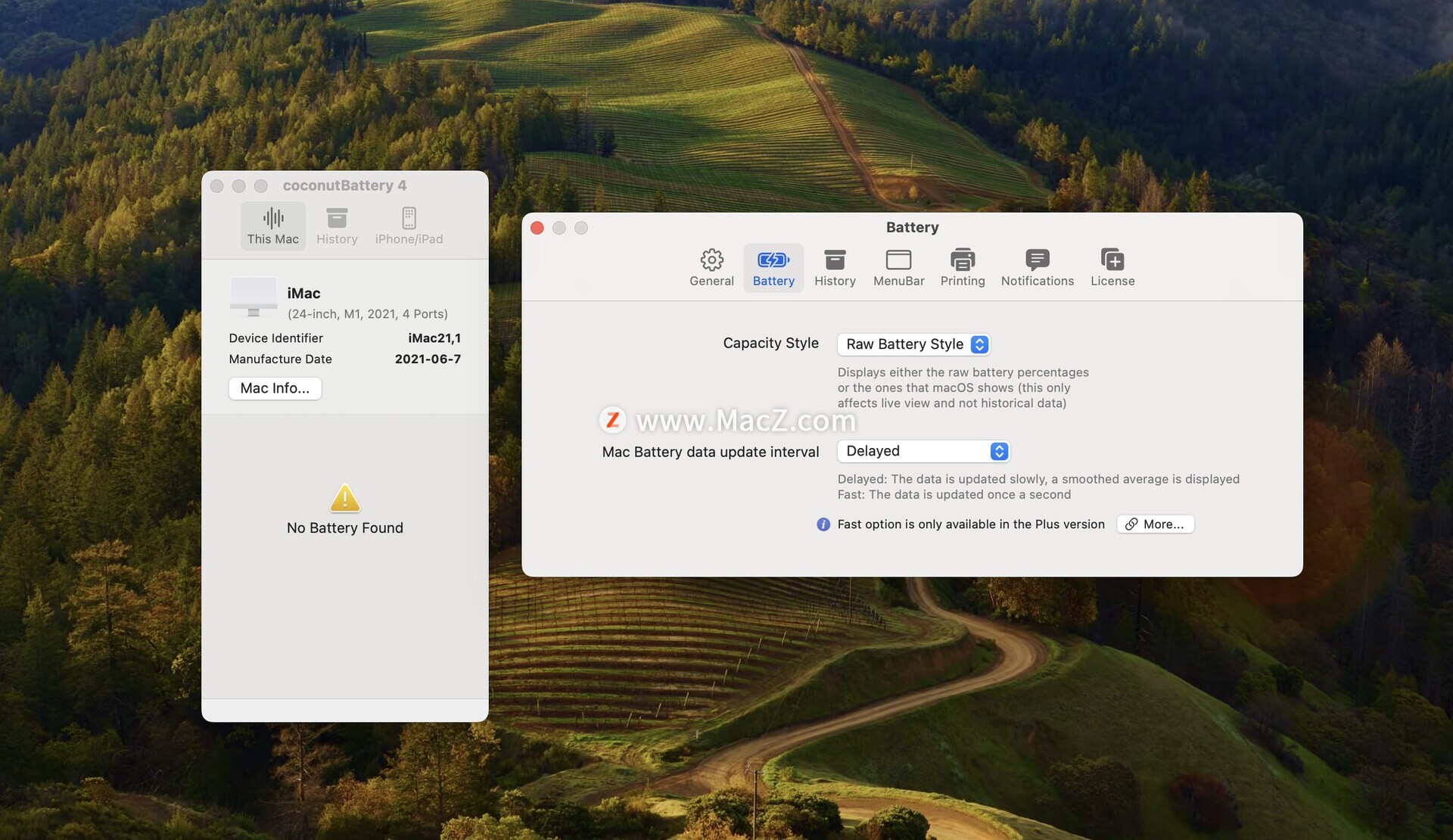This screenshot has width=1453, height=840.
Task: Click the coconutBattery 4 window title
Action: tap(344, 185)
